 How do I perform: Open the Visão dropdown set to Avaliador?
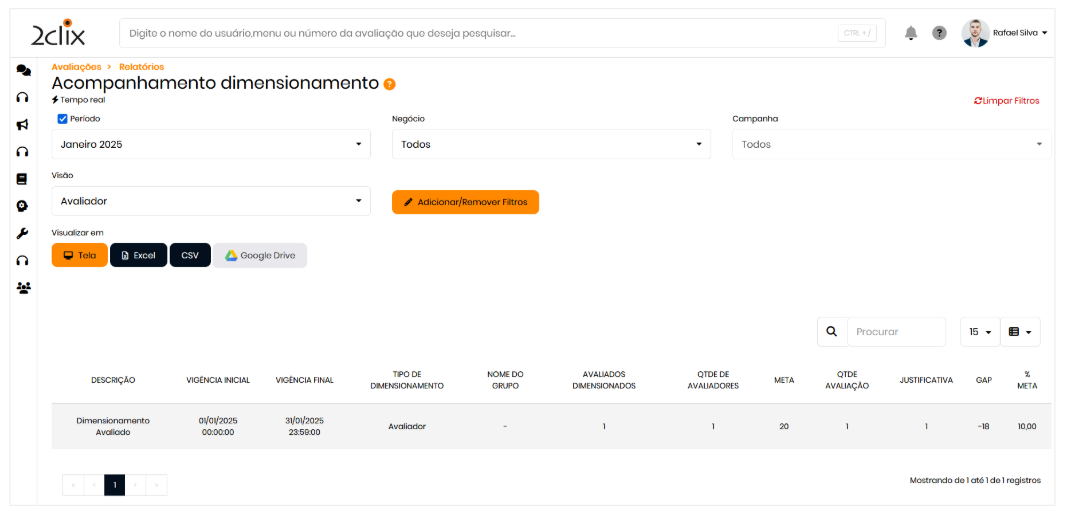[210, 201]
